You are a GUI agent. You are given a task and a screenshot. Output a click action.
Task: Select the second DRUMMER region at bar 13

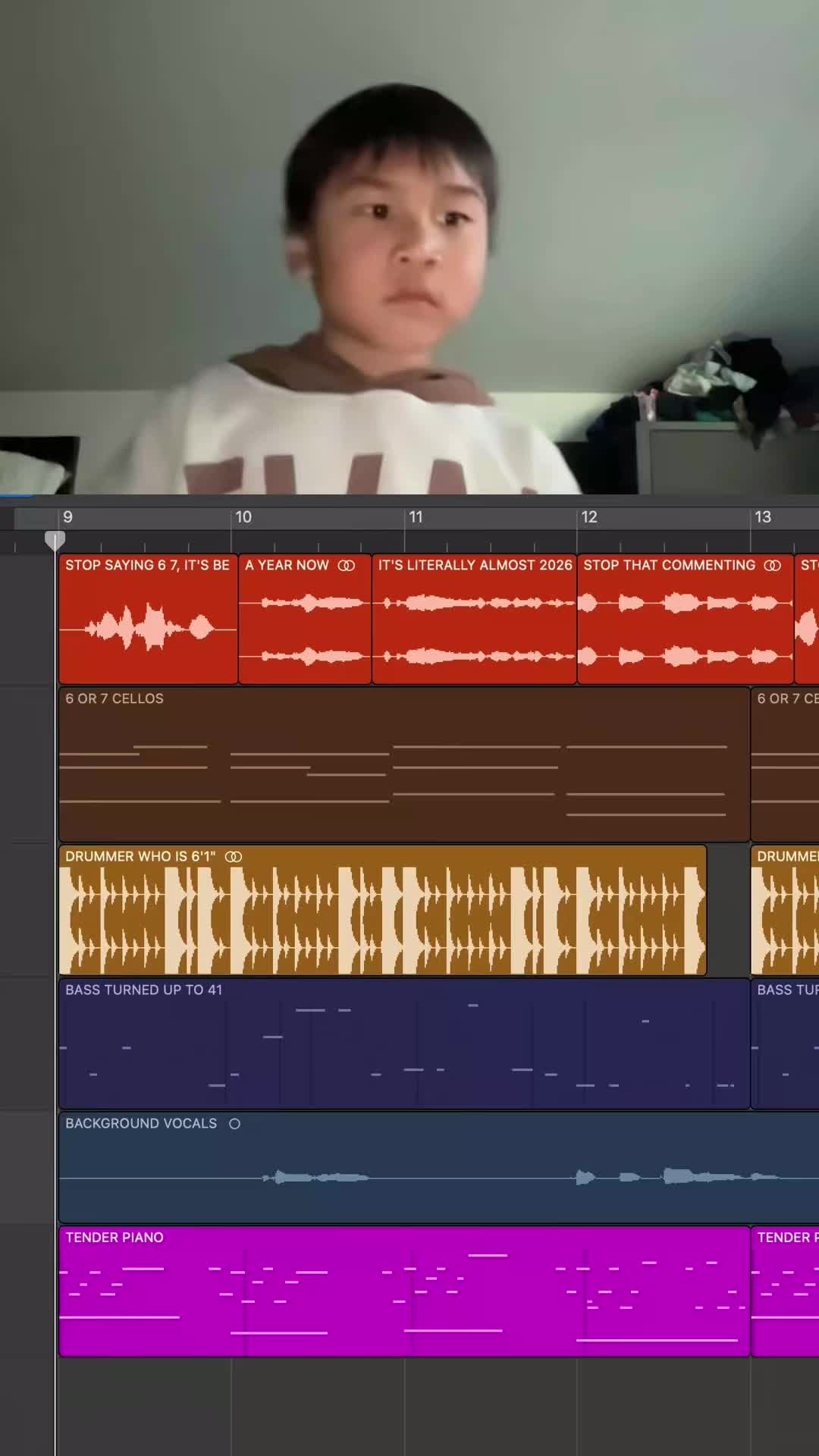point(785,910)
